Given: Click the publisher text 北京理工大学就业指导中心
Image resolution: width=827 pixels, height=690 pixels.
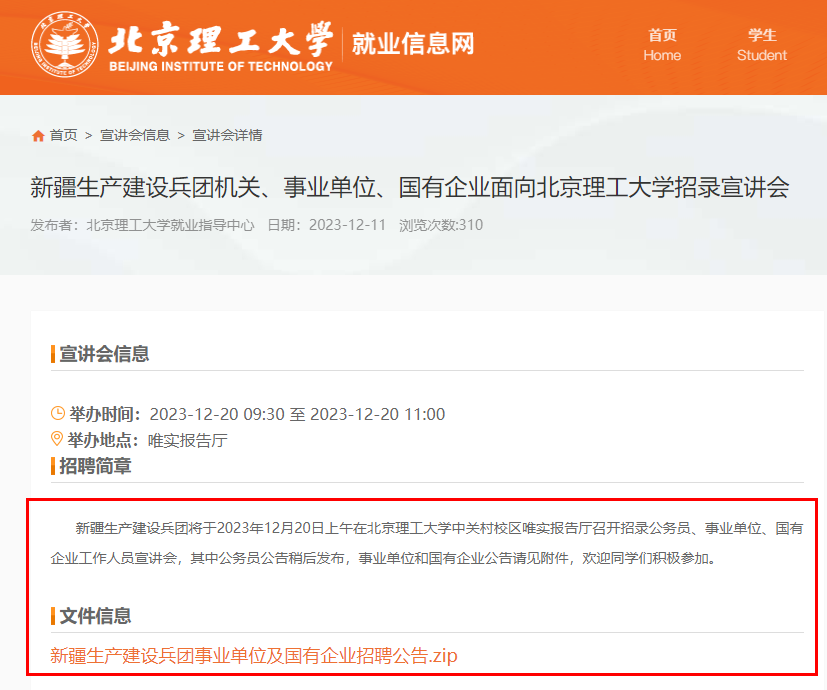Looking at the screenshot, I should pos(170,225).
